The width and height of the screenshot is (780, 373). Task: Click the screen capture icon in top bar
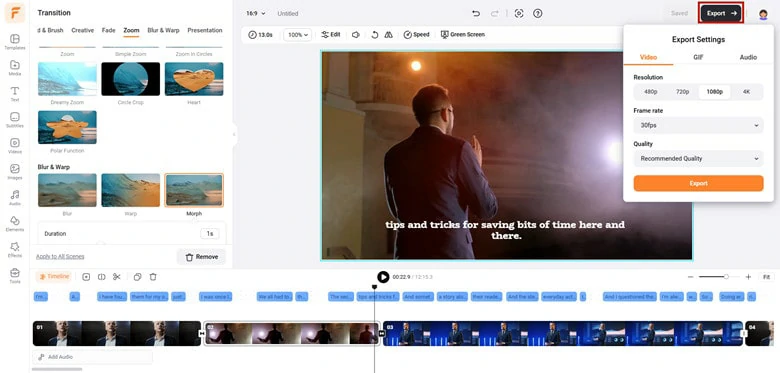[x=519, y=13]
